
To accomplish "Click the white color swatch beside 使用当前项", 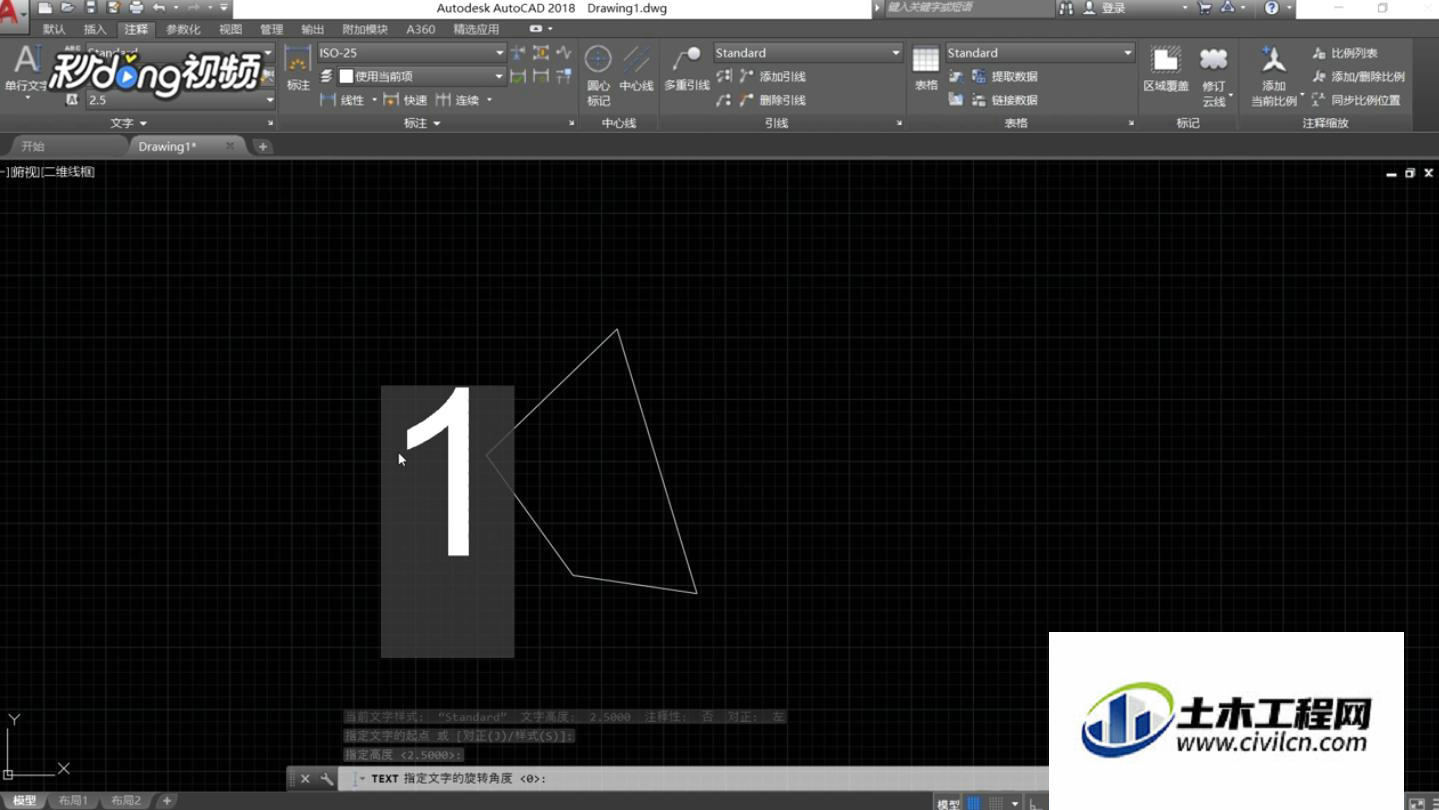I will pyautogui.click(x=346, y=76).
